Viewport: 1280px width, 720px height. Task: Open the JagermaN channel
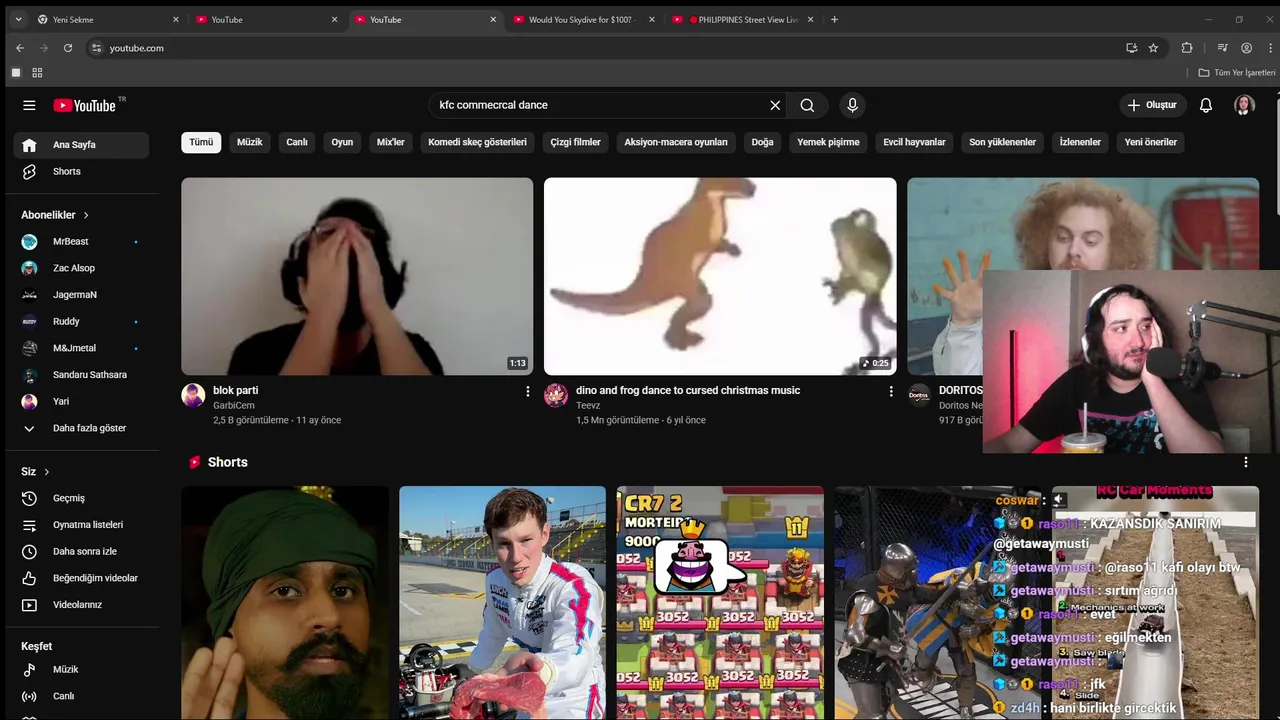pyautogui.click(x=81, y=295)
